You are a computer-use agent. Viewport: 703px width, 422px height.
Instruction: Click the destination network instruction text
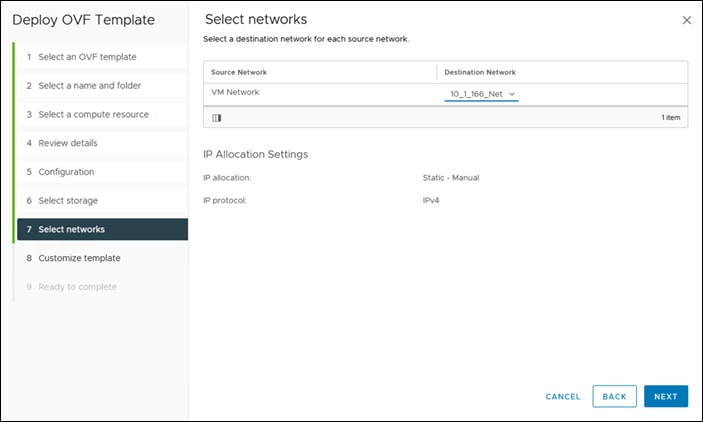pos(306,39)
